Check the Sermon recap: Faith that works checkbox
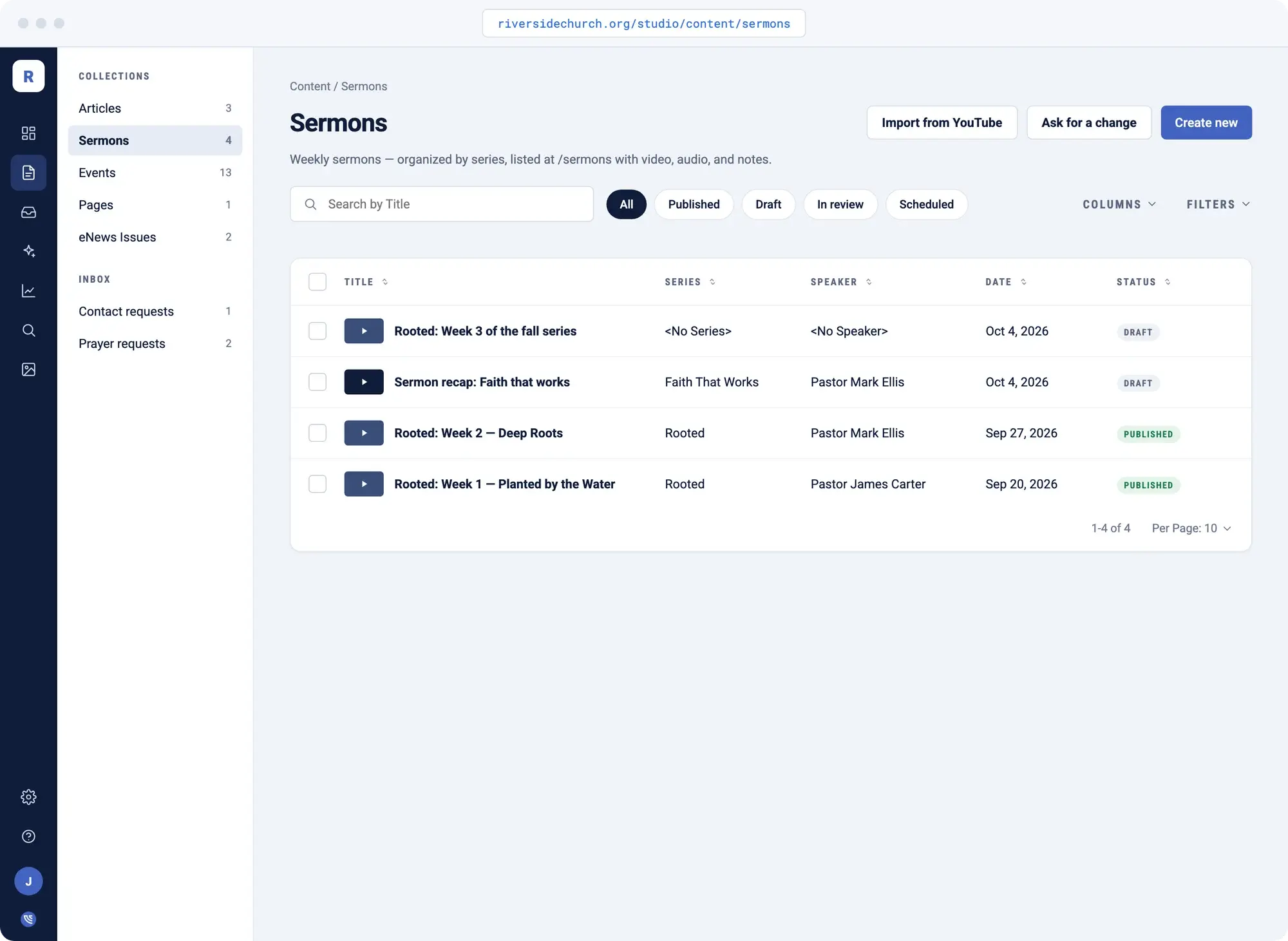1288x941 pixels. tap(317, 382)
